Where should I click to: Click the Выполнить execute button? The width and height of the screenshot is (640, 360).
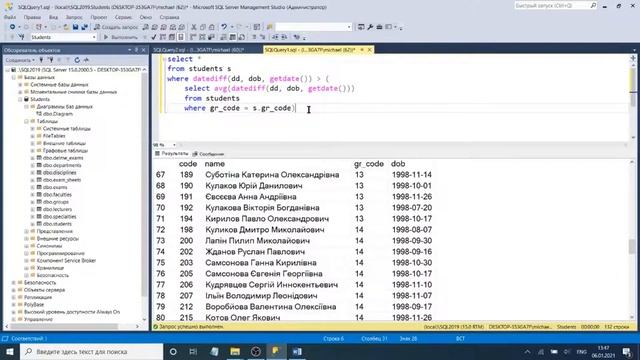pos(121,37)
